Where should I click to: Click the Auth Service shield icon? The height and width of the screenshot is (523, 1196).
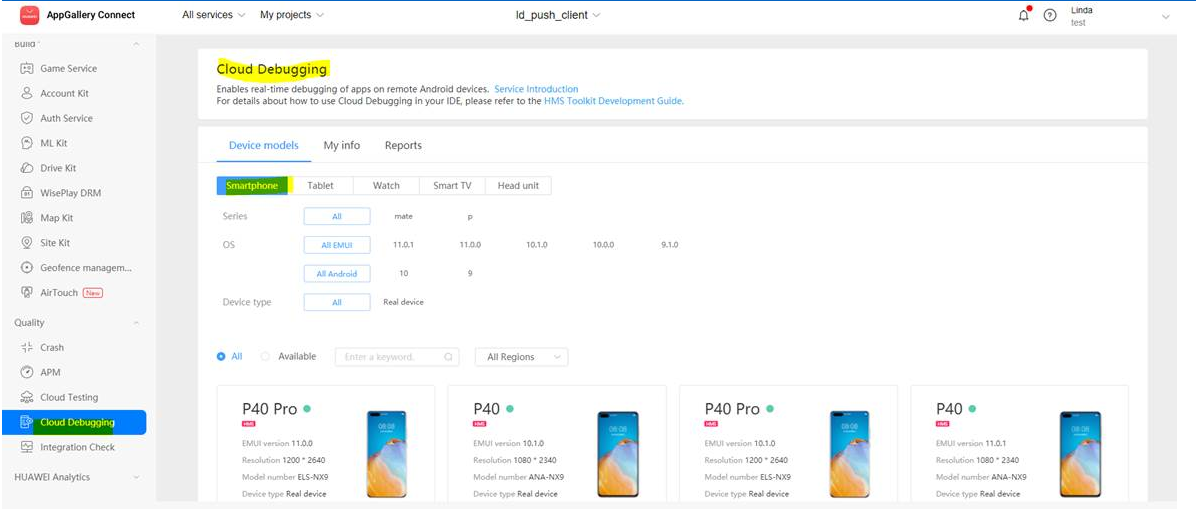[27, 118]
